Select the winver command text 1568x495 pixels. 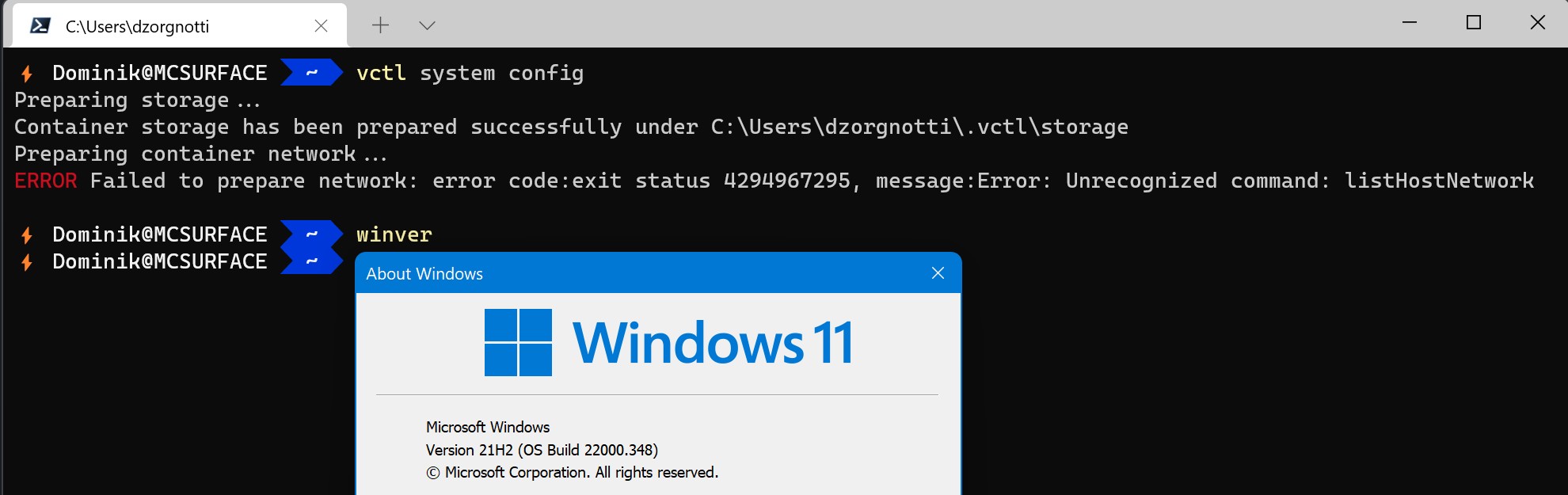pyautogui.click(x=394, y=234)
